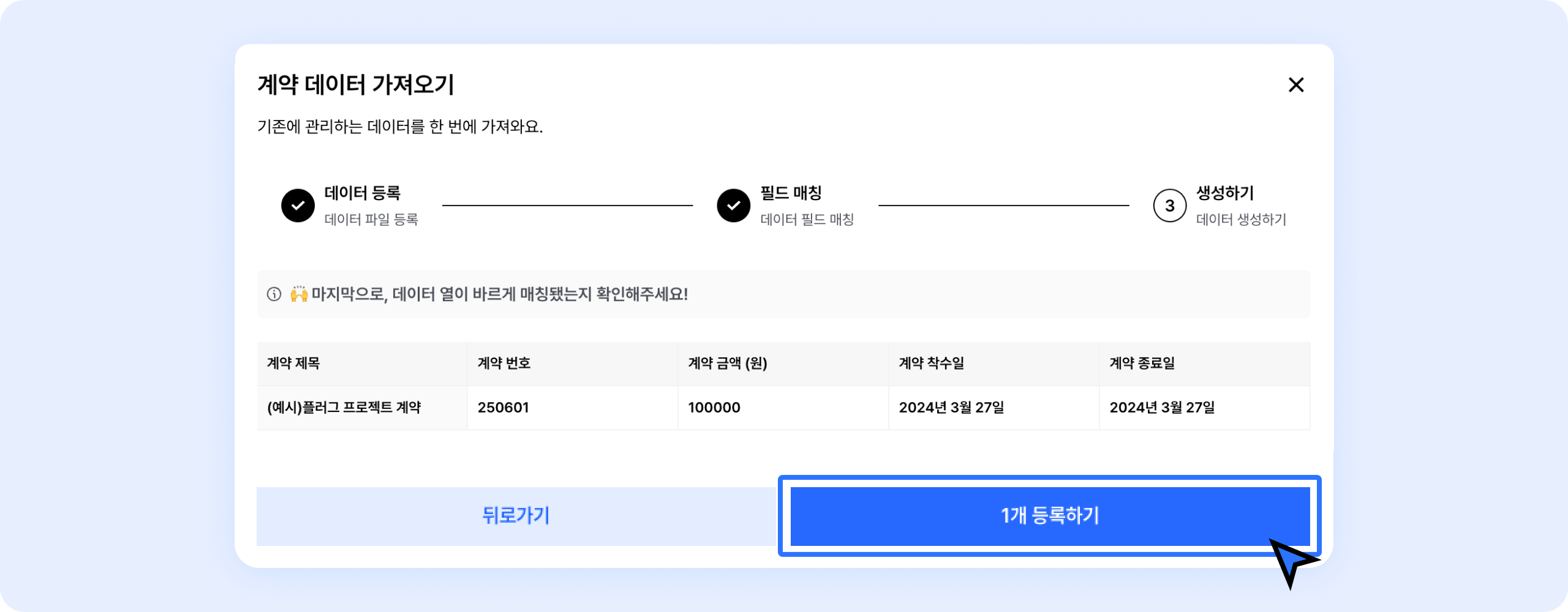Click the 데이터 등록 step checkmark icon

tap(298, 206)
